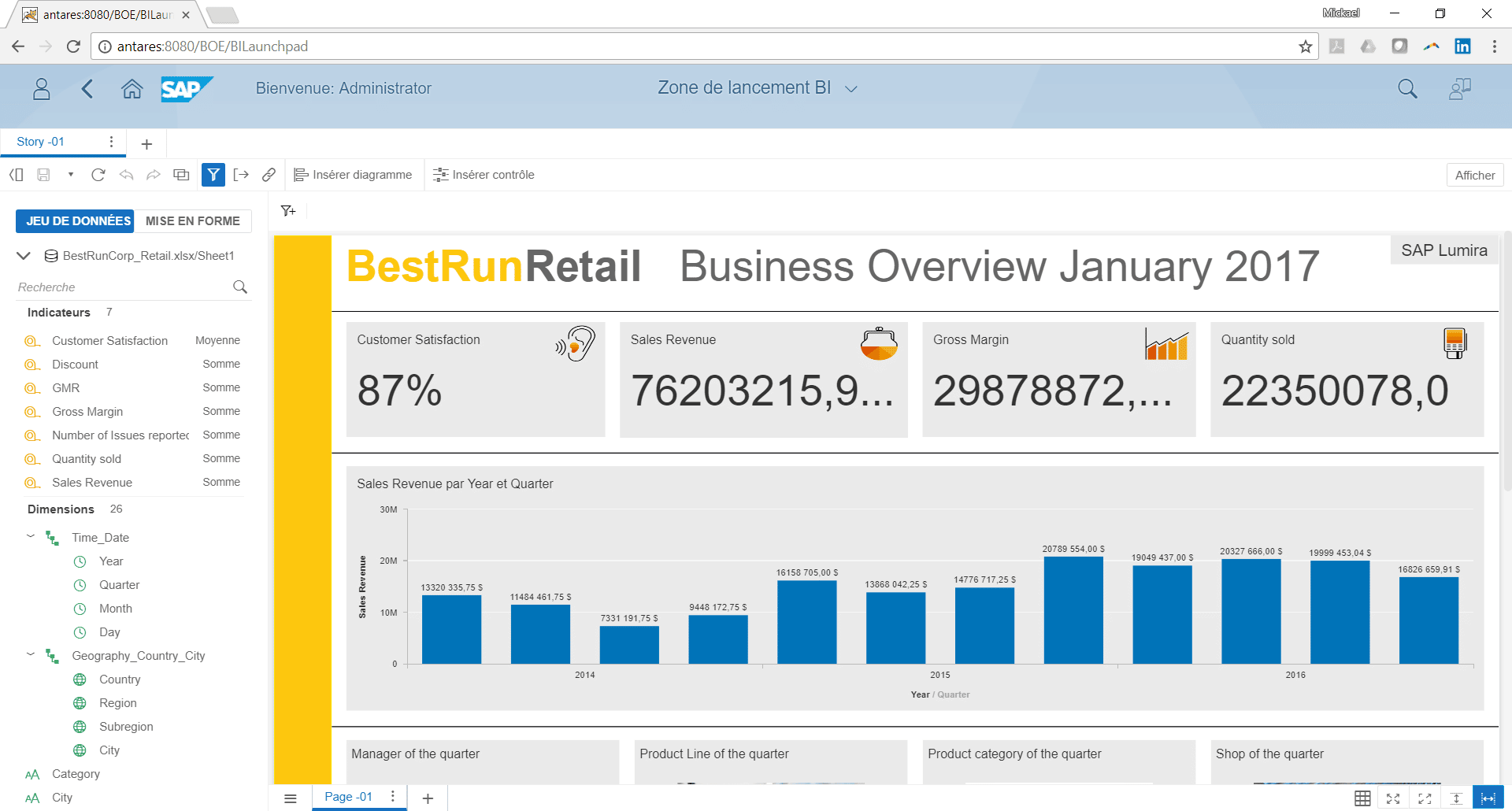Undo the last action
Screen dimensions: 1512x811
[x=126, y=175]
